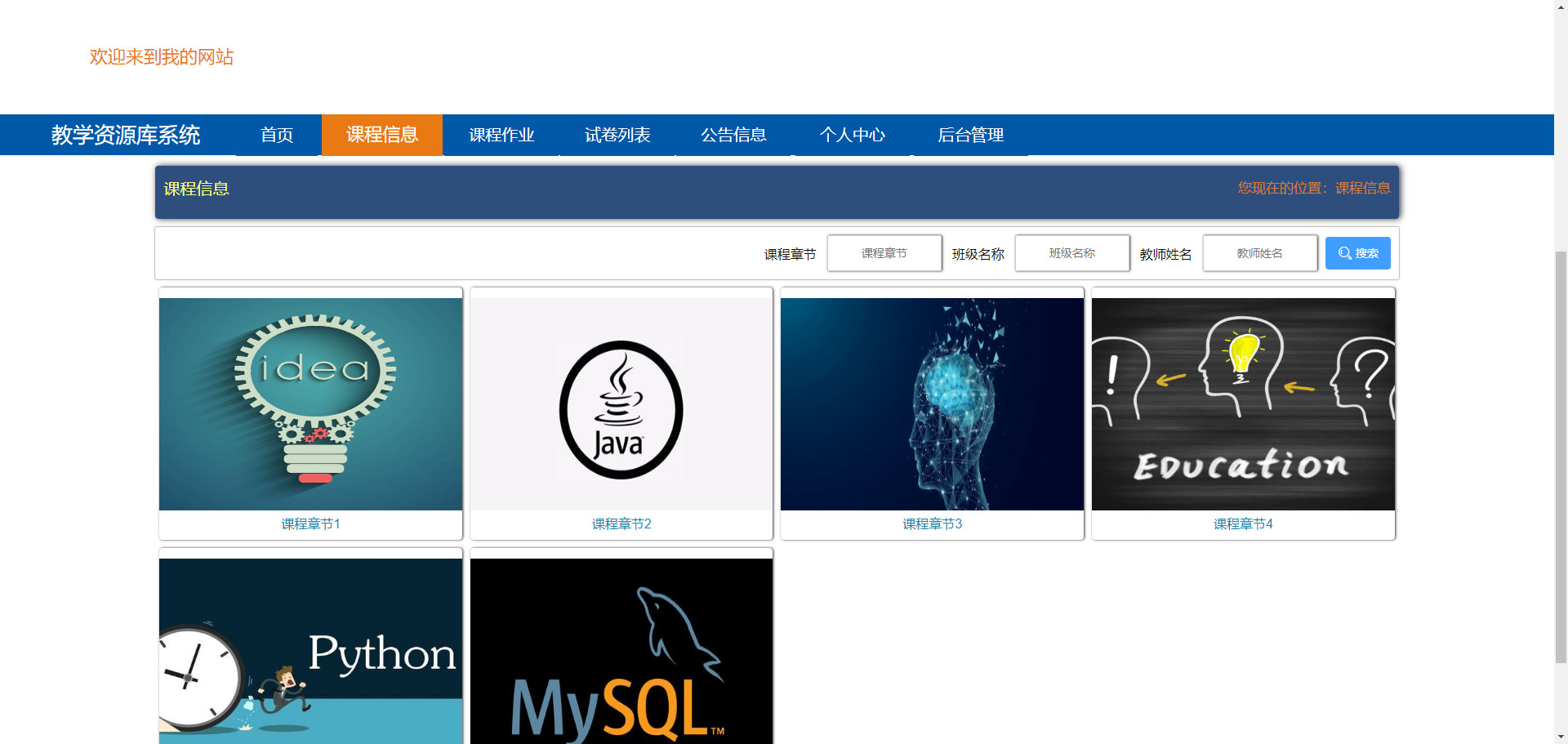Click the 课程章节2 link
Screen dimensions: 1568x744
621,524
